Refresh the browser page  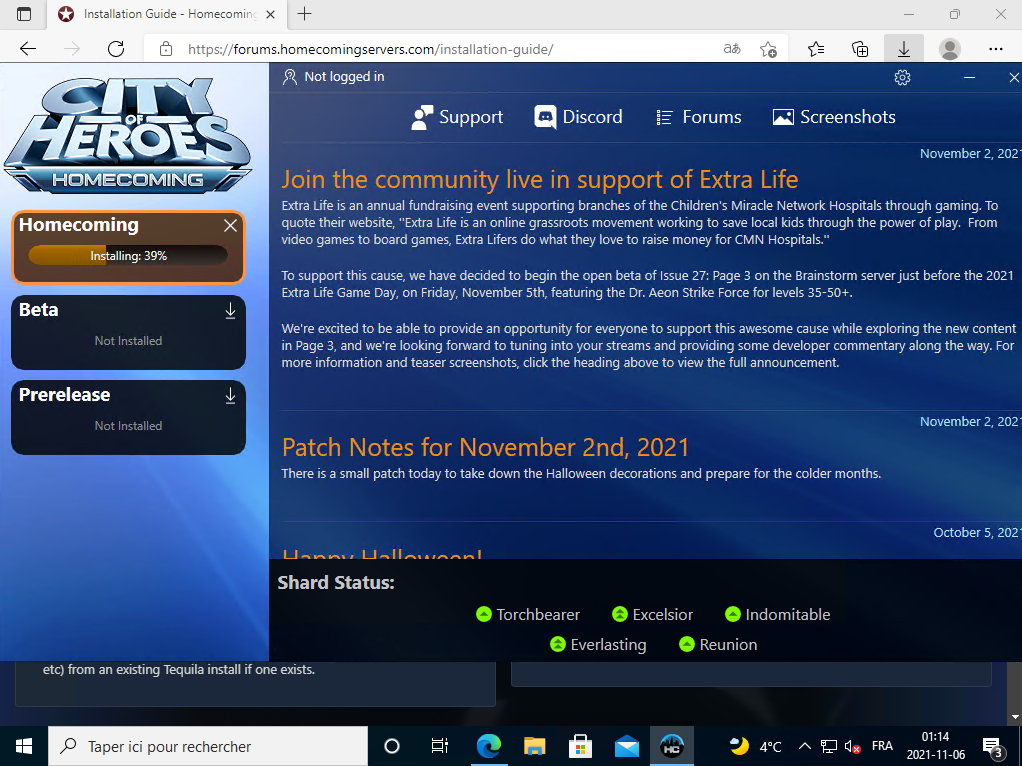[116, 49]
